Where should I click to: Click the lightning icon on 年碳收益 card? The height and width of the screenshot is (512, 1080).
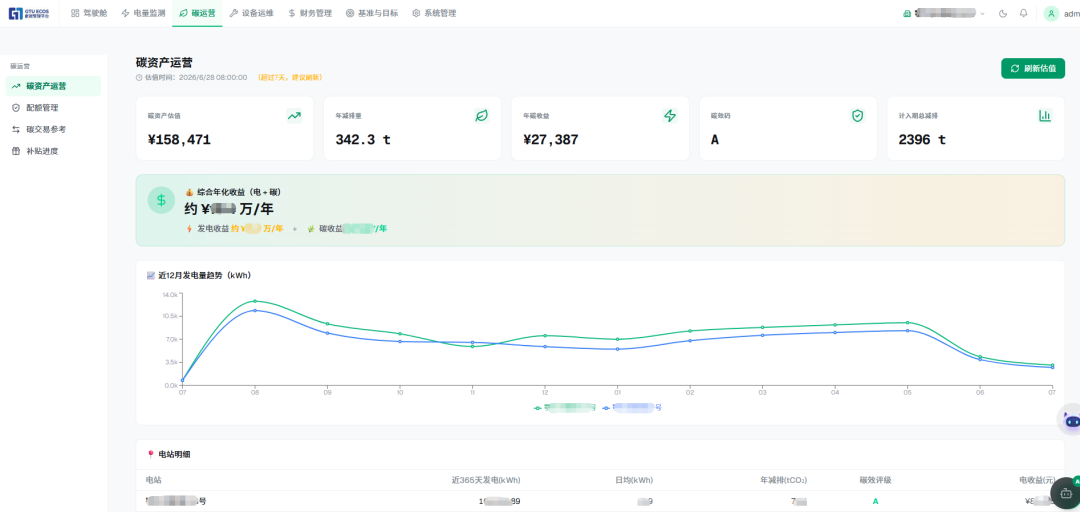click(669, 116)
